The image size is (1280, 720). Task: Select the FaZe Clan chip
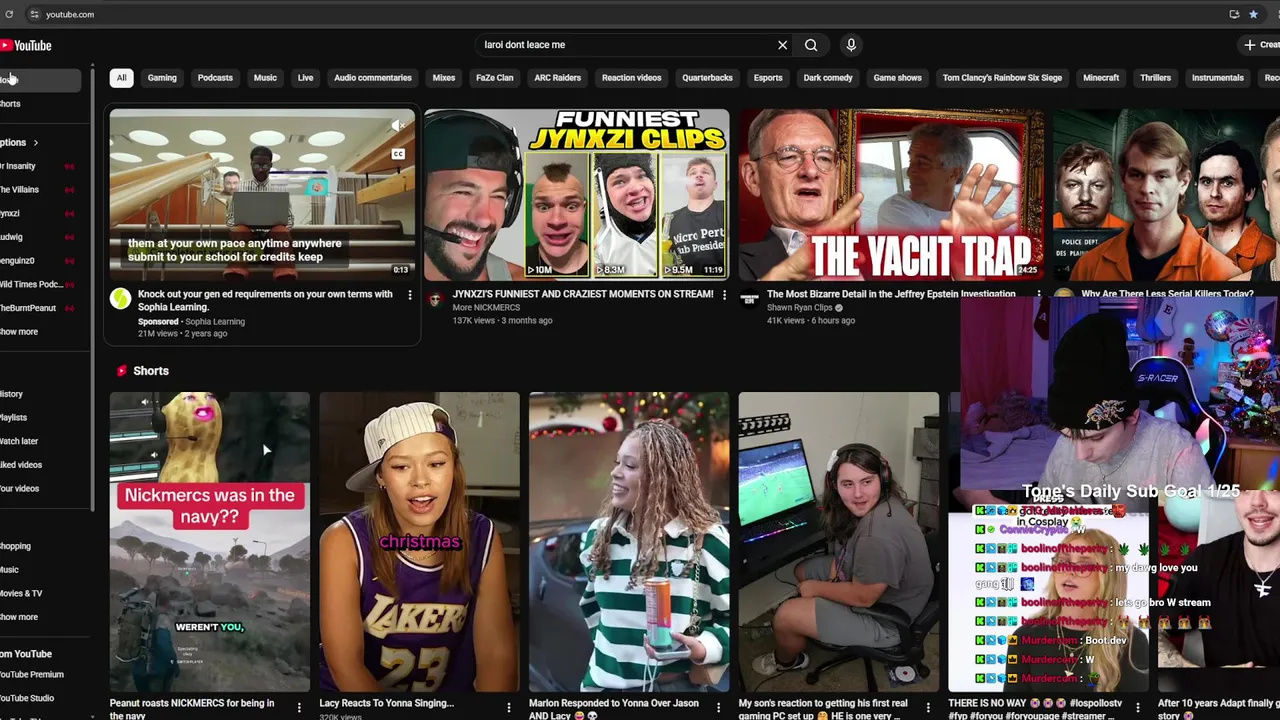pos(494,78)
